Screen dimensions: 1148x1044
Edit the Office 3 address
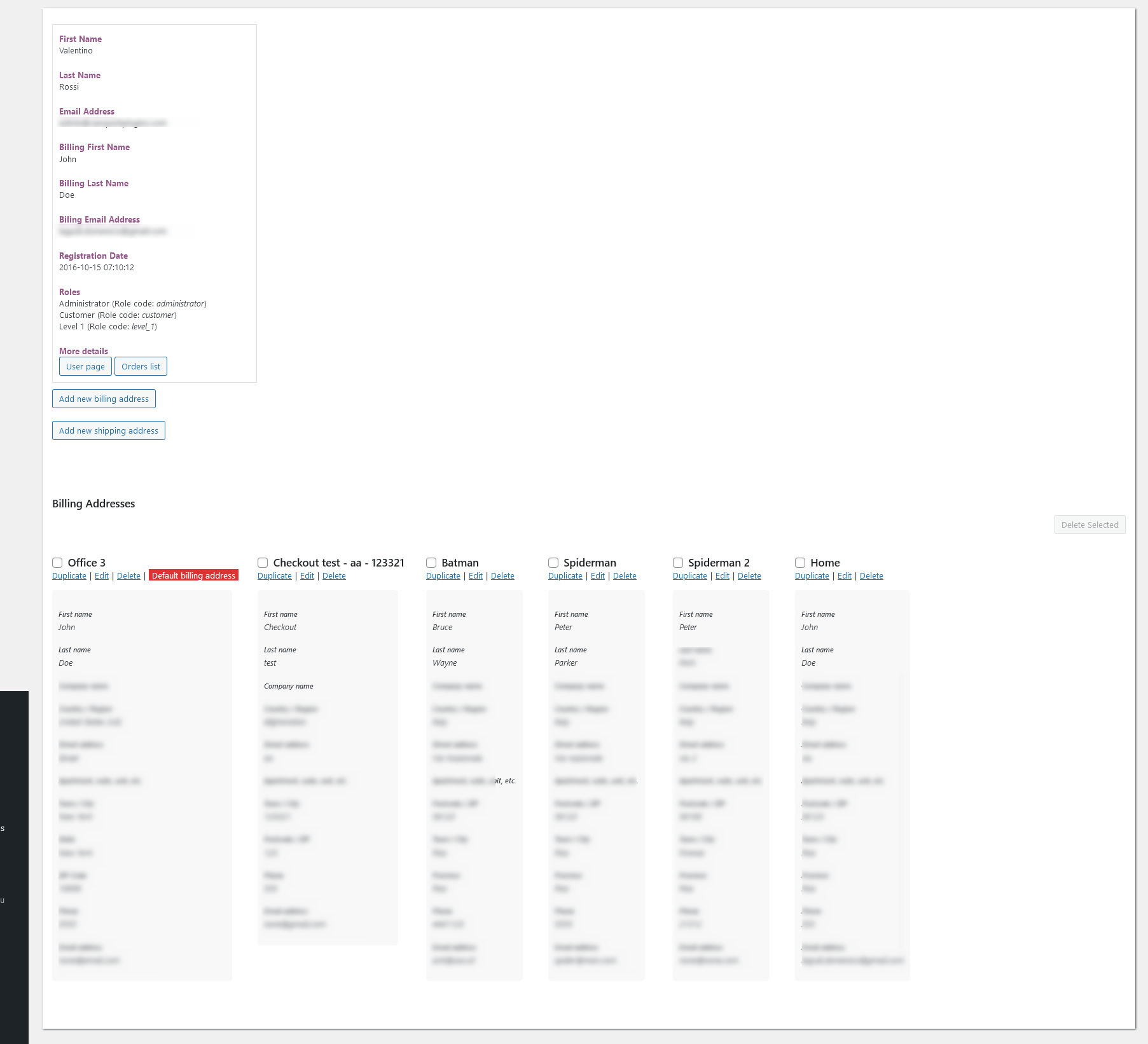(x=102, y=576)
